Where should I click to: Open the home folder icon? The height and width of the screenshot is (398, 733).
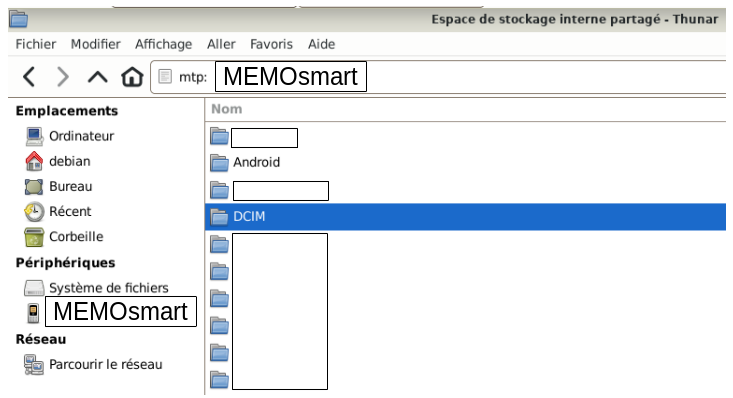[132, 77]
